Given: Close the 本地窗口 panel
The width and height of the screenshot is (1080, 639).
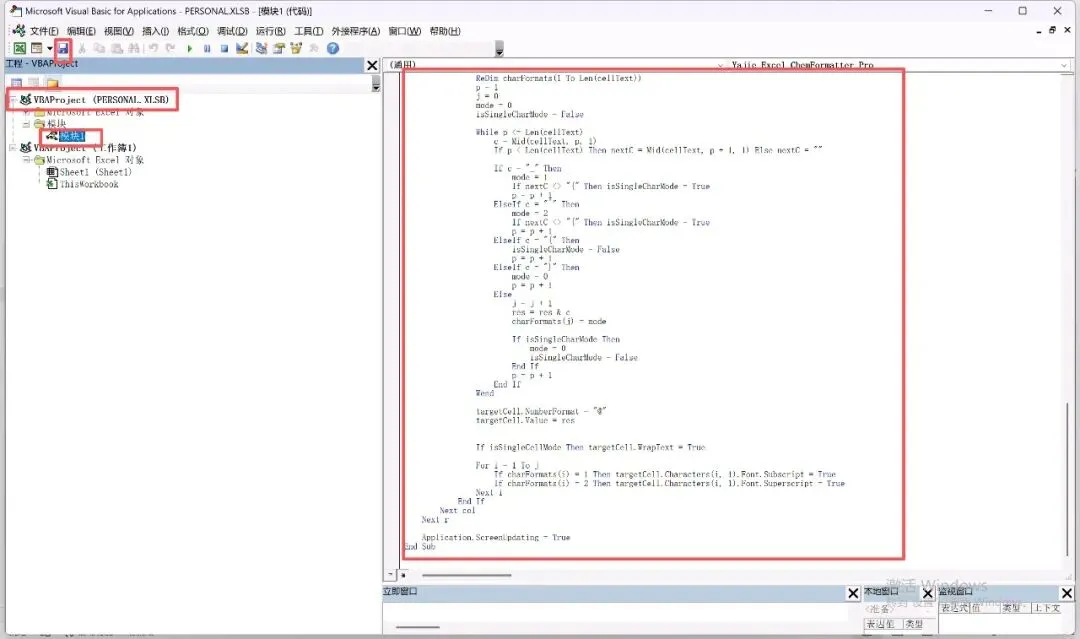Looking at the screenshot, I should pyautogui.click(x=927, y=593).
